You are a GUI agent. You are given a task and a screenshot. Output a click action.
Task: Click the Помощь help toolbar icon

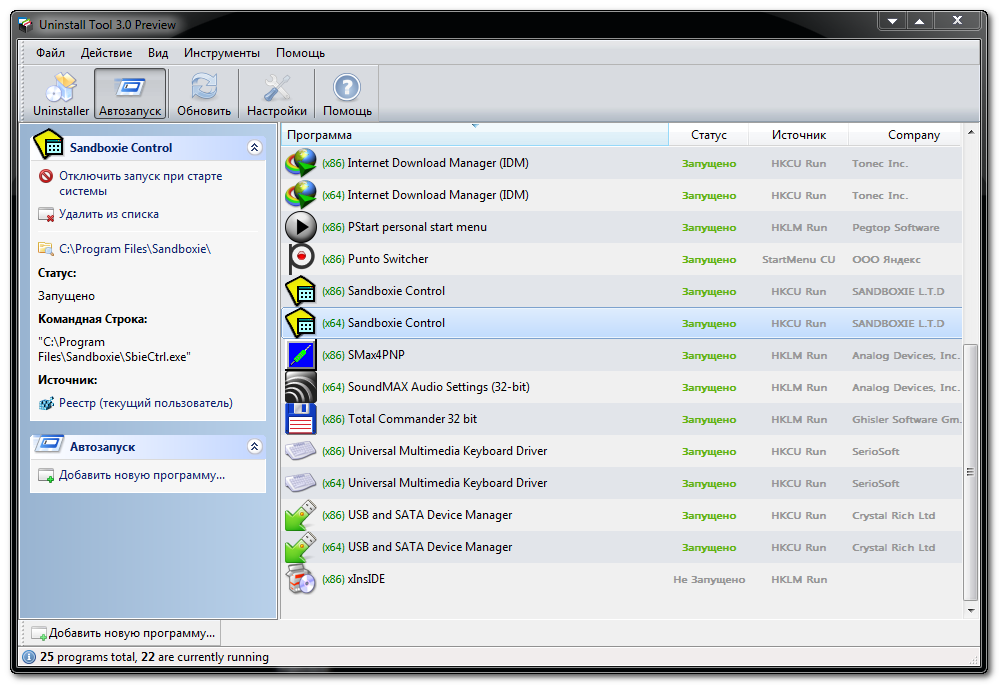click(347, 95)
